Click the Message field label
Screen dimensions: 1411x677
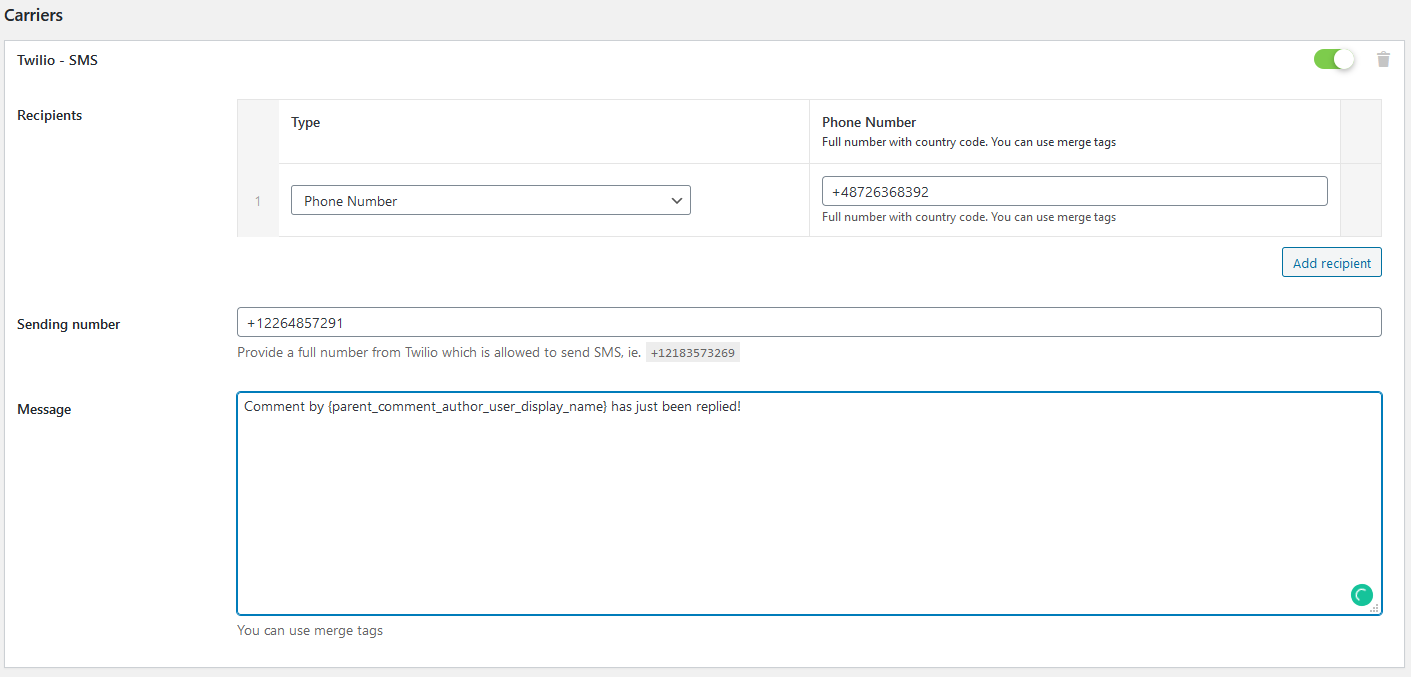pyautogui.click(x=44, y=409)
